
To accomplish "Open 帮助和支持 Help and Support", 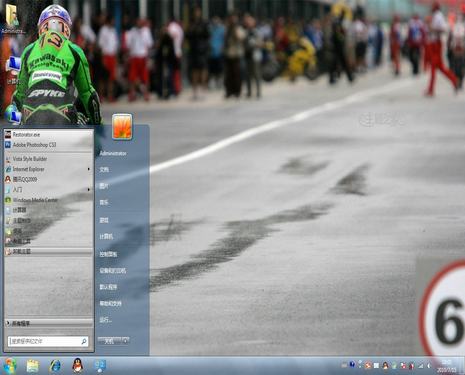I will coord(110,304).
